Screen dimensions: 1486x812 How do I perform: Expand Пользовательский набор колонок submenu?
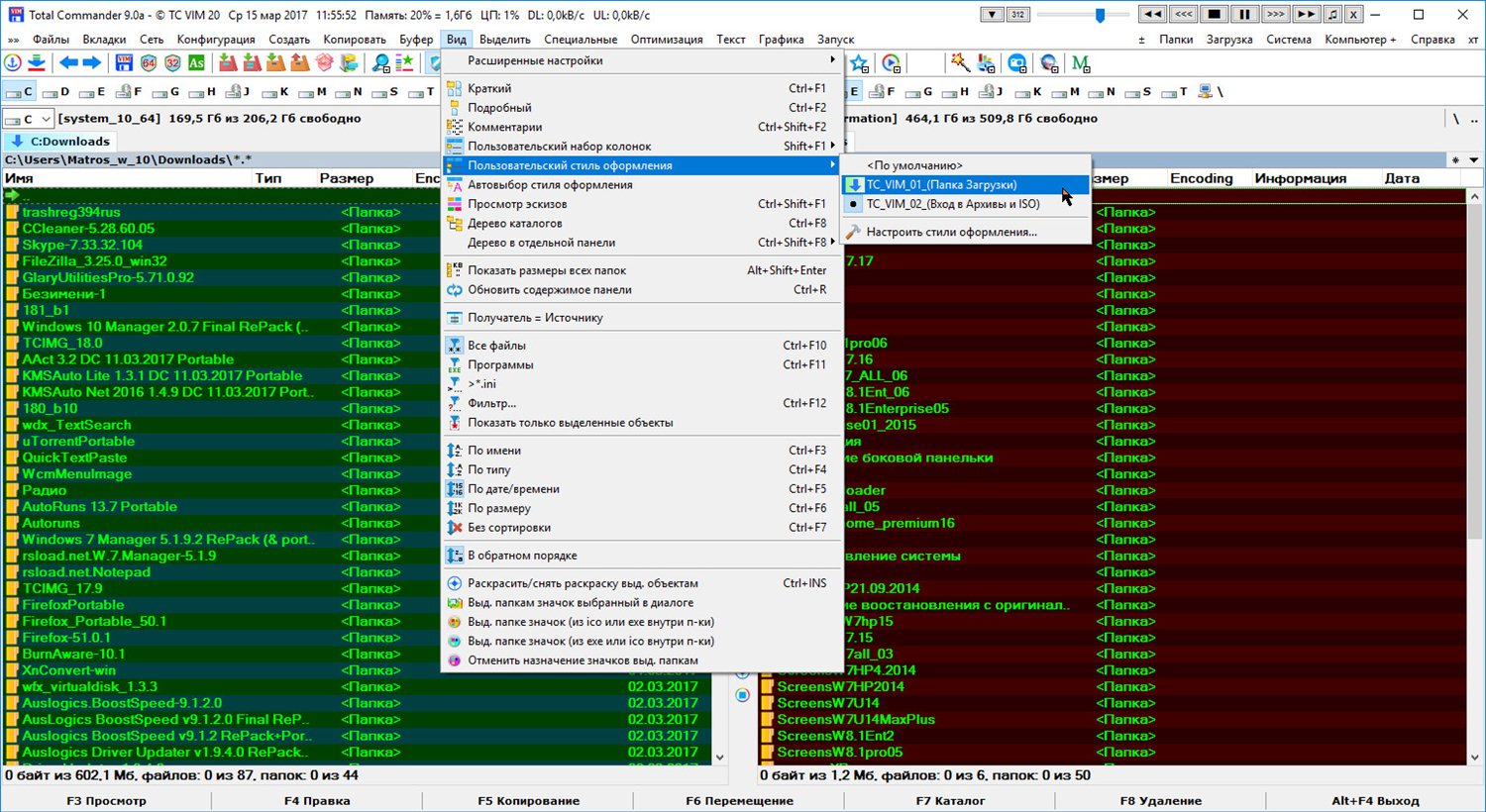(641, 147)
